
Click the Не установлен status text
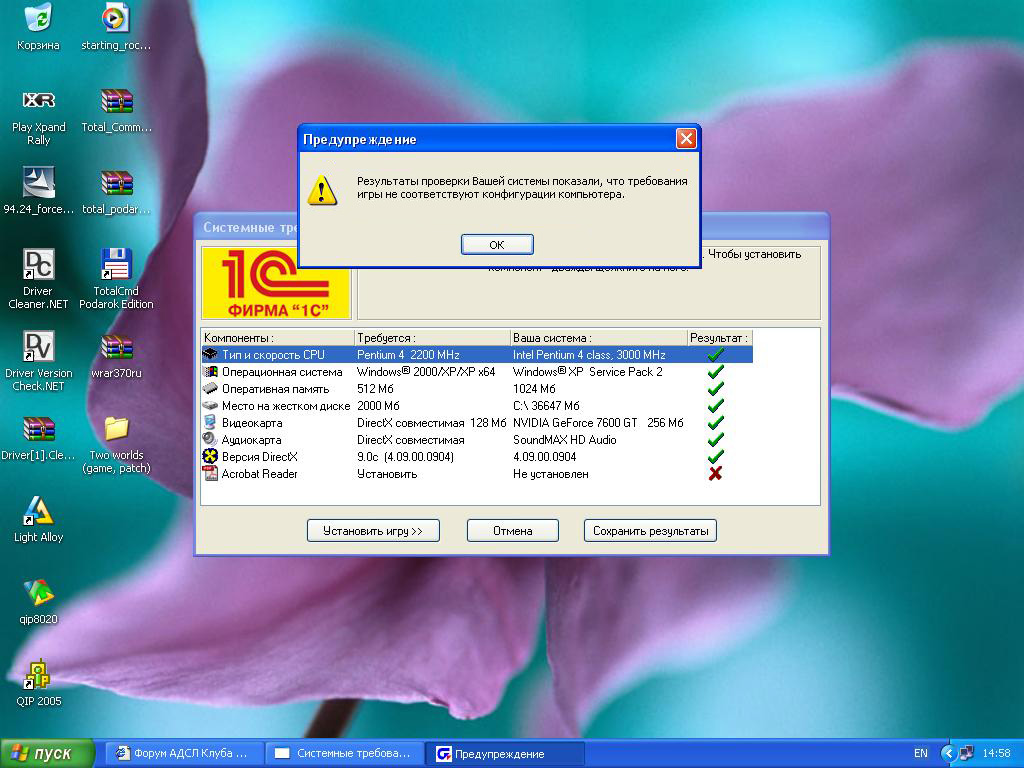tap(551, 473)
